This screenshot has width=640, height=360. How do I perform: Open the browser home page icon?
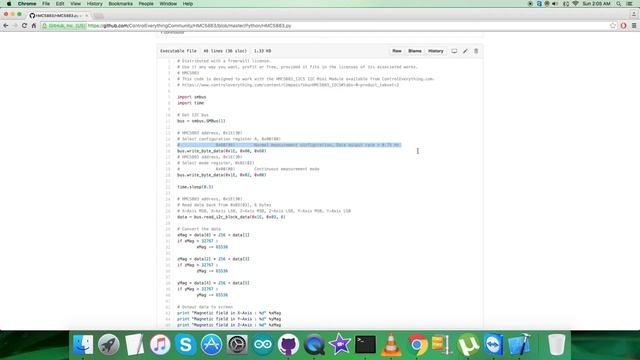pyautogui.click(x=34, y=25)
